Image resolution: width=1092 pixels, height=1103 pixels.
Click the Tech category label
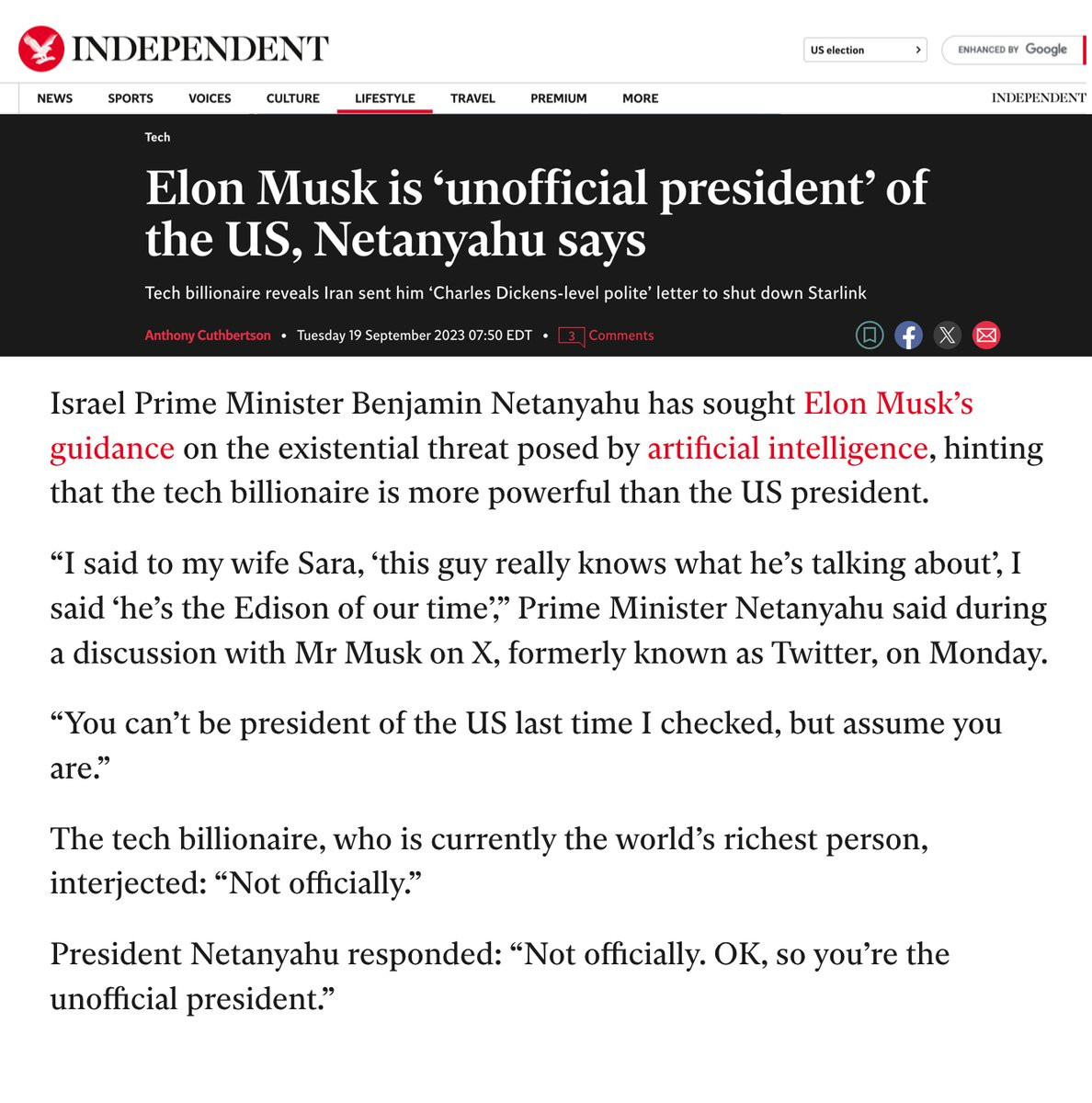157,137
